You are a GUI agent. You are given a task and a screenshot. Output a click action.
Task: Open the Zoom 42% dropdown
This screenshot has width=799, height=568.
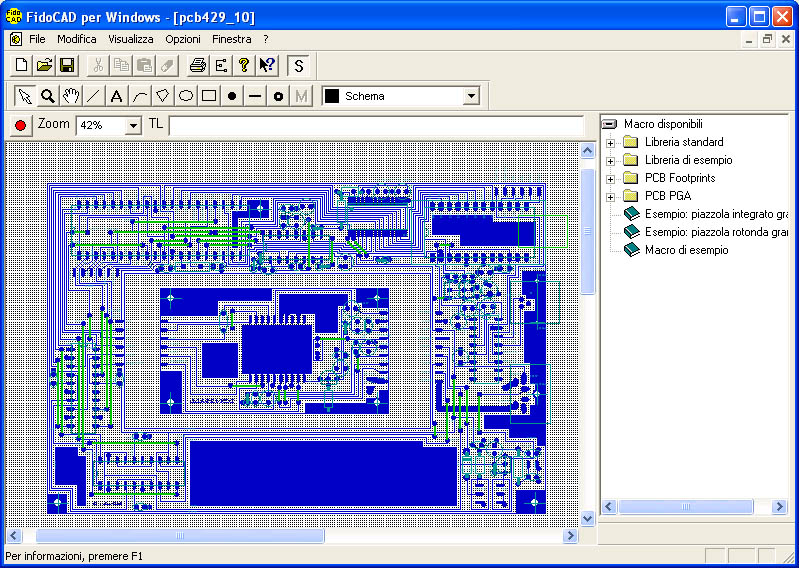pyautogui.click(x=134, y=125)
